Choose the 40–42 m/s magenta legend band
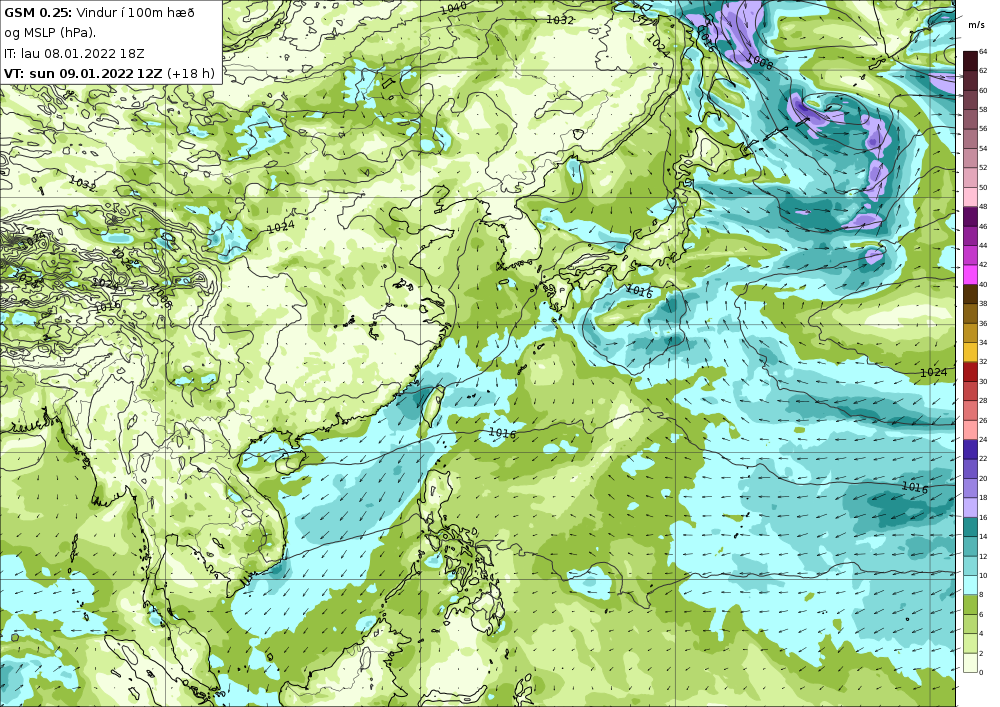 tap(970, 275)
